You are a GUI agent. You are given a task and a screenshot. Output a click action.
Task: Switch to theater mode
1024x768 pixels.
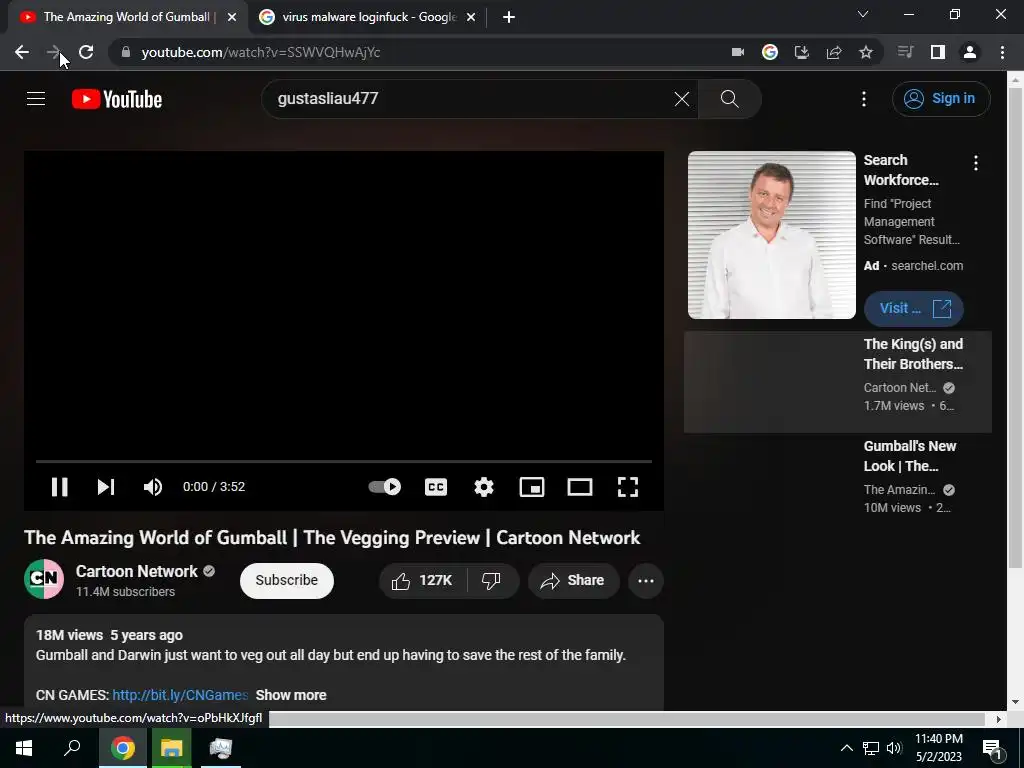point(580,487)
